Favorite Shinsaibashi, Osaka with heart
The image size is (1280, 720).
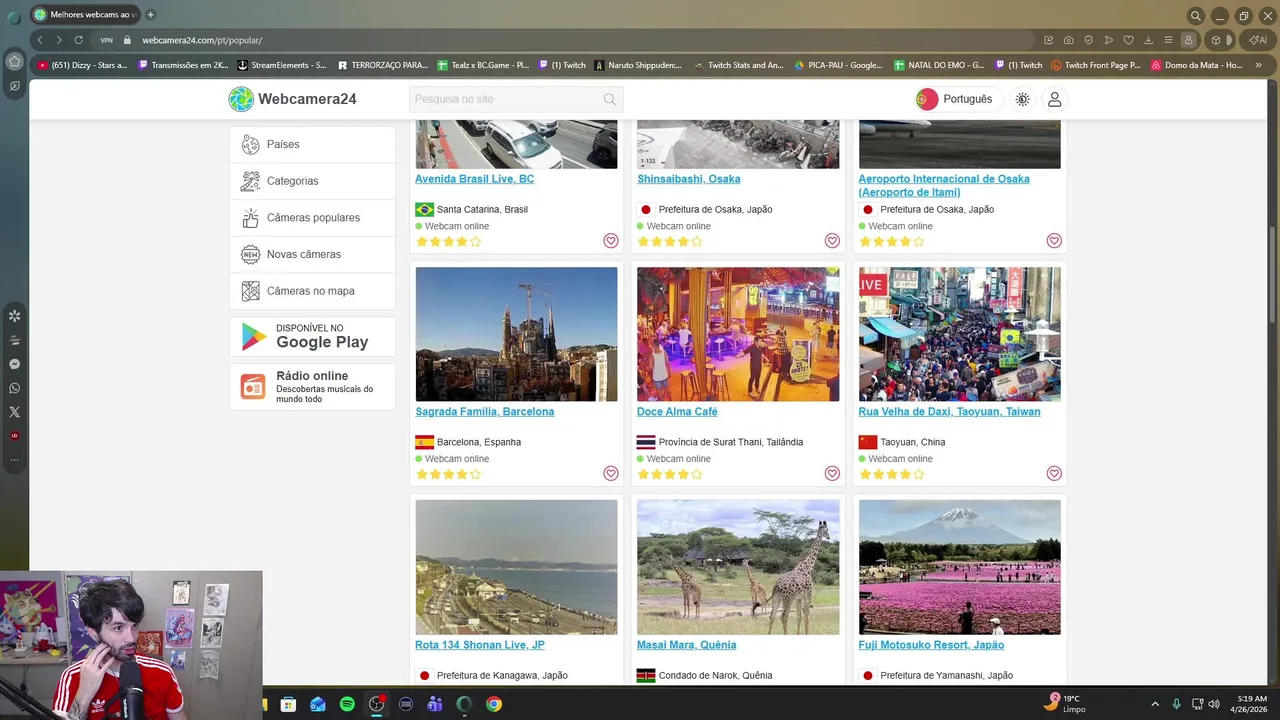coord(832,241)
